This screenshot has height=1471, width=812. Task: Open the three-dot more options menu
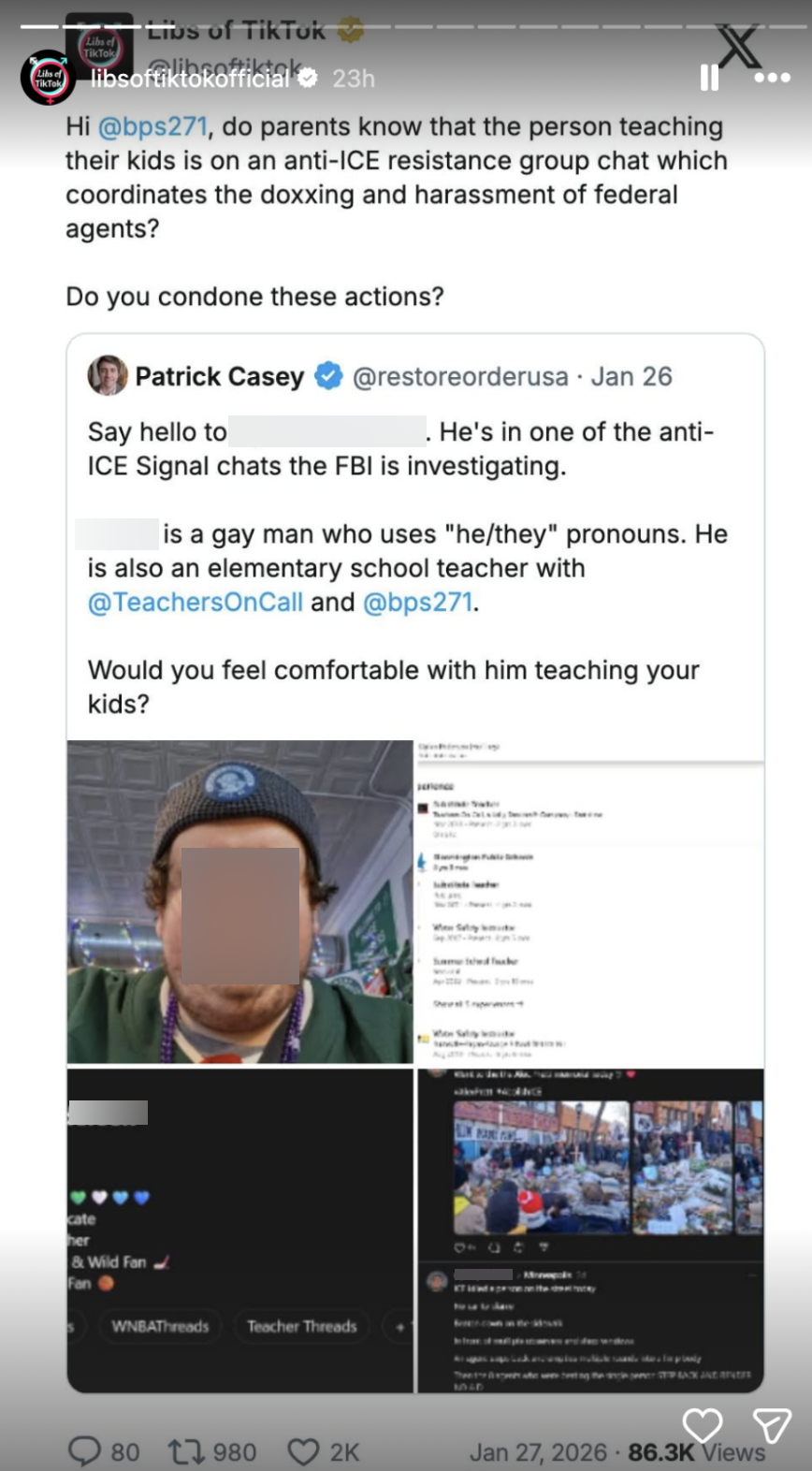772,78
